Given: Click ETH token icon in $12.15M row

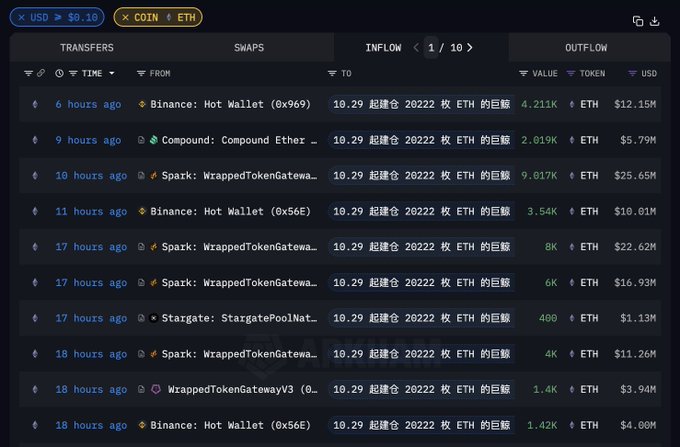Looking at the screenshot, I should [572, 104].
